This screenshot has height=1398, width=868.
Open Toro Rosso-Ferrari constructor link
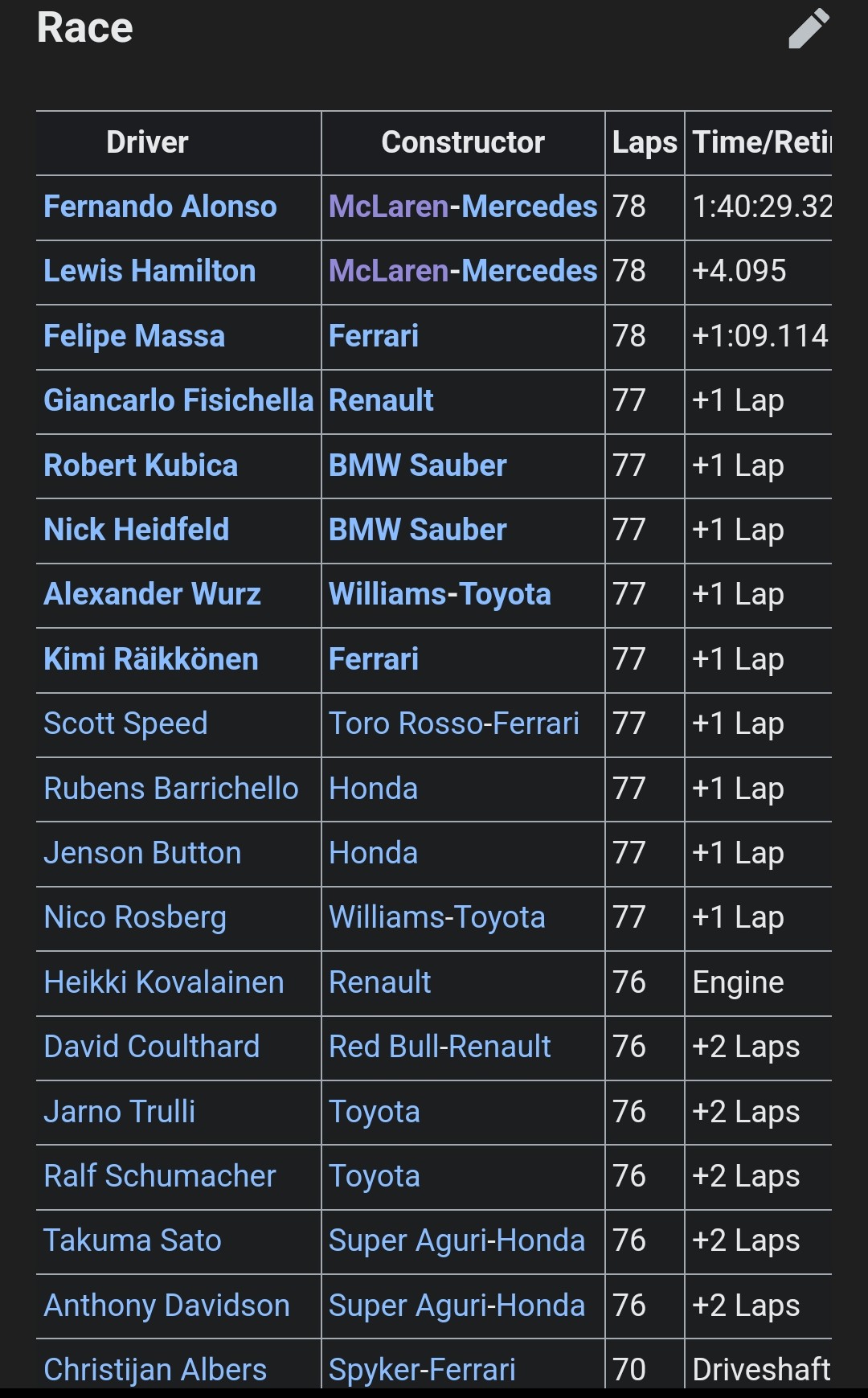tap(454, 724)
